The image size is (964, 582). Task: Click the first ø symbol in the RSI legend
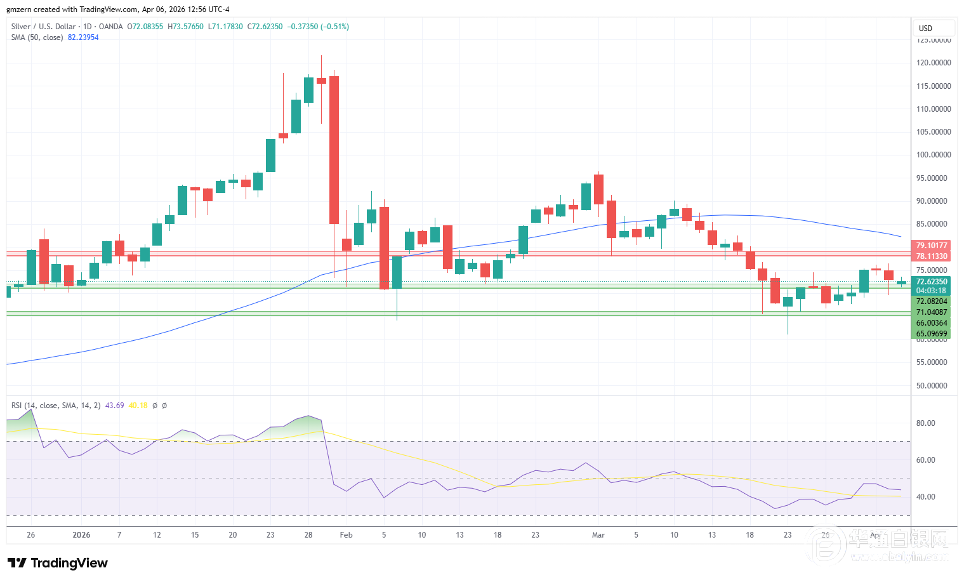[156, 405]
